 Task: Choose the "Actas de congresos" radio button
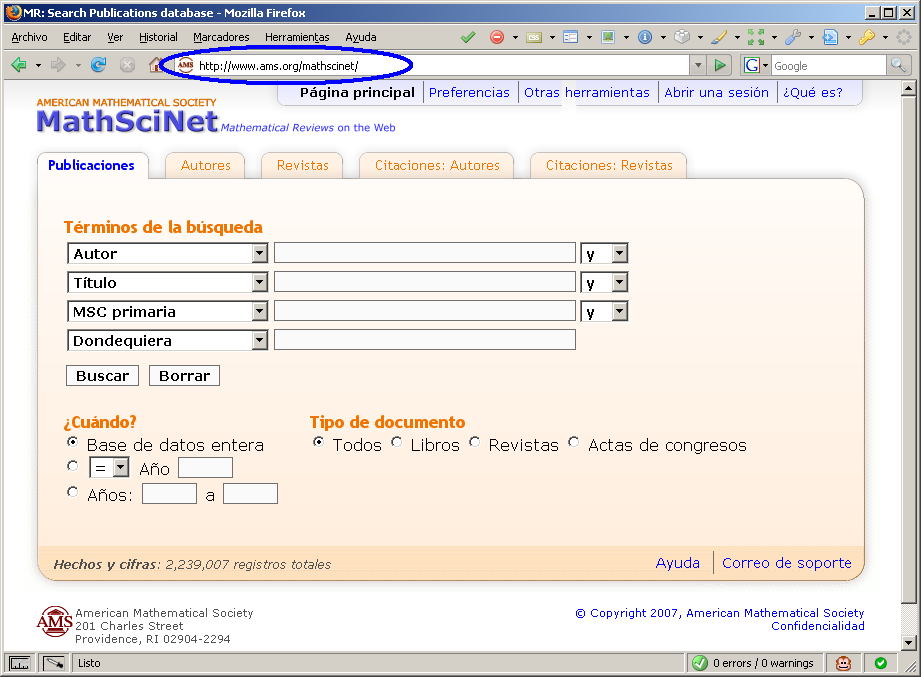tap(574, 441)
